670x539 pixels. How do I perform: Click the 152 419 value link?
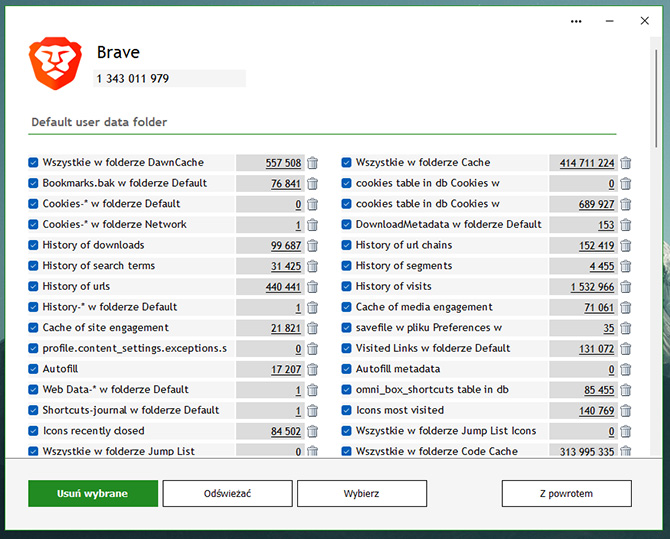[597, 245]
